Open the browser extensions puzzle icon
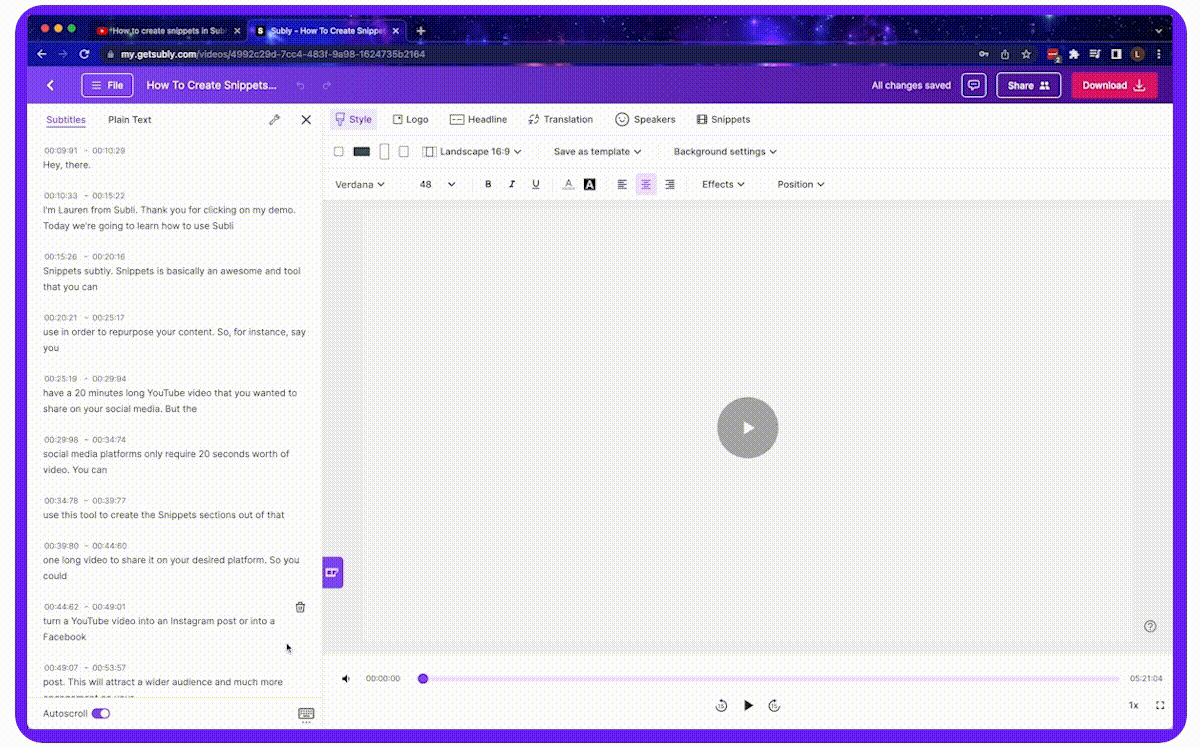This screenshot has width=1200, height=748. coord(1074,54)
